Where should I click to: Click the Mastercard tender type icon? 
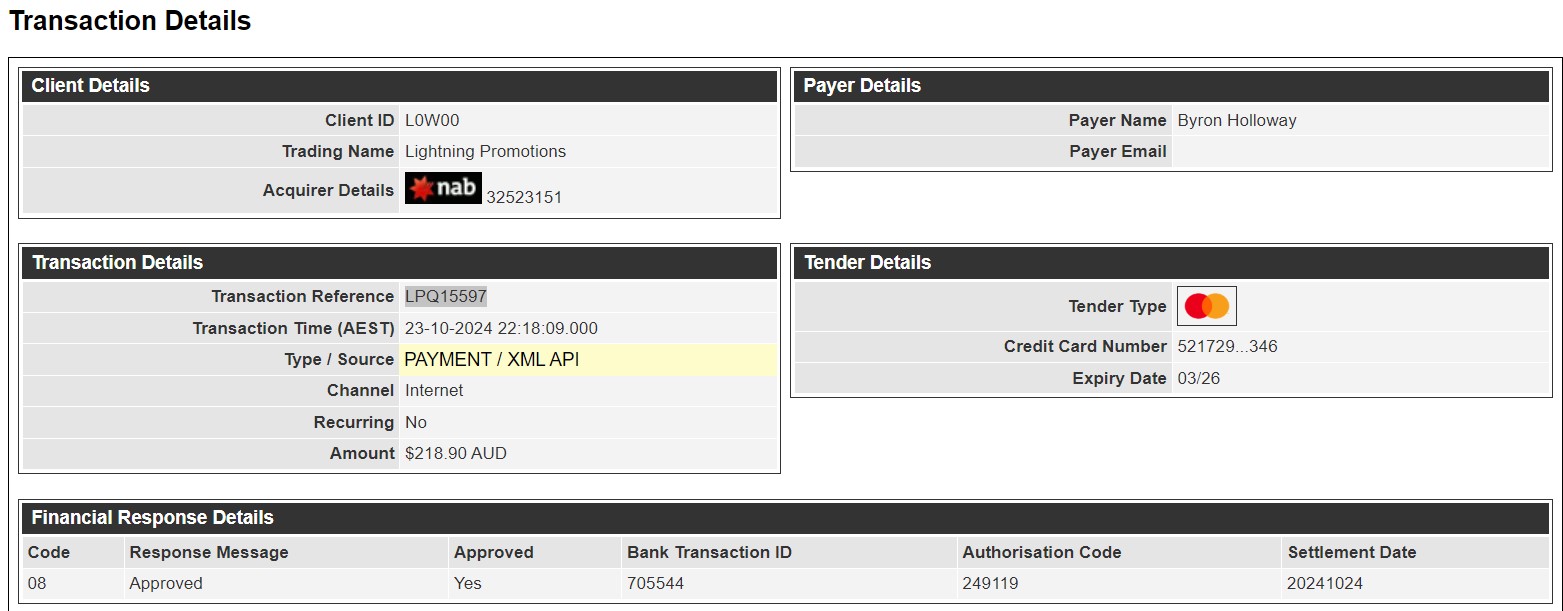click(x=1207, y=306)
